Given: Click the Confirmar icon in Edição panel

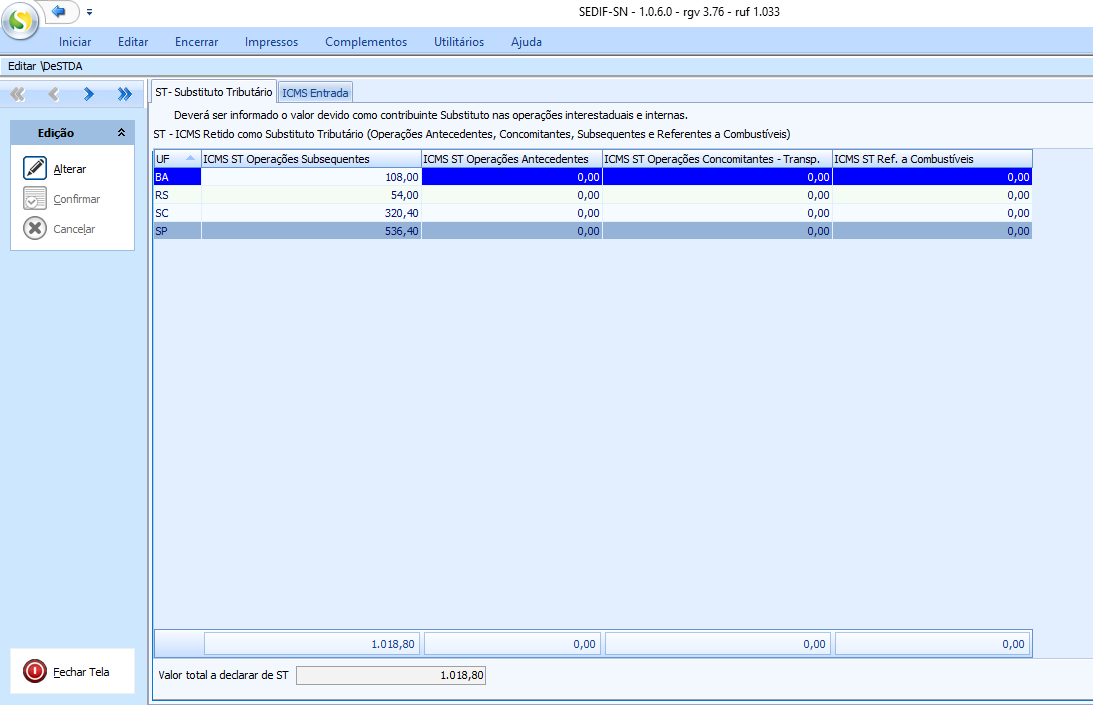Looking at the screenshot, I should pyautogui.click(x=35, y=198).
